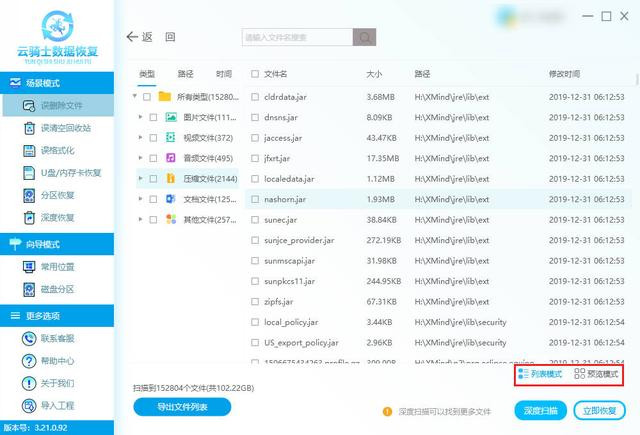Collapse the 所有类型 tree node

pyautogui.click(x=134, y=96)
